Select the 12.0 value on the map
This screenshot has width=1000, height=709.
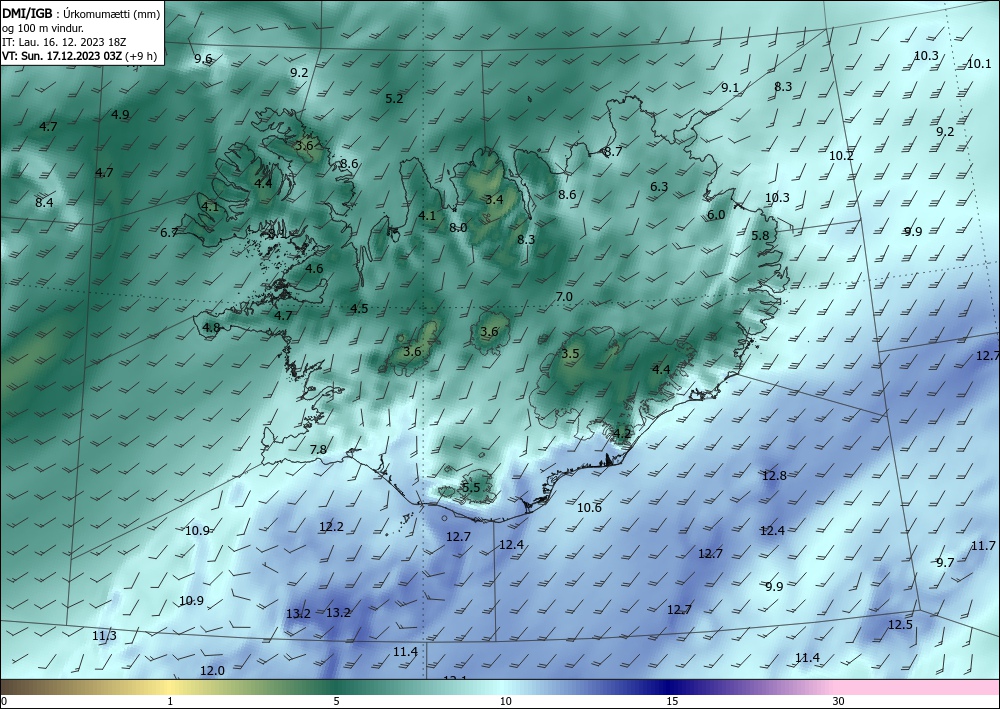point(212,671)
